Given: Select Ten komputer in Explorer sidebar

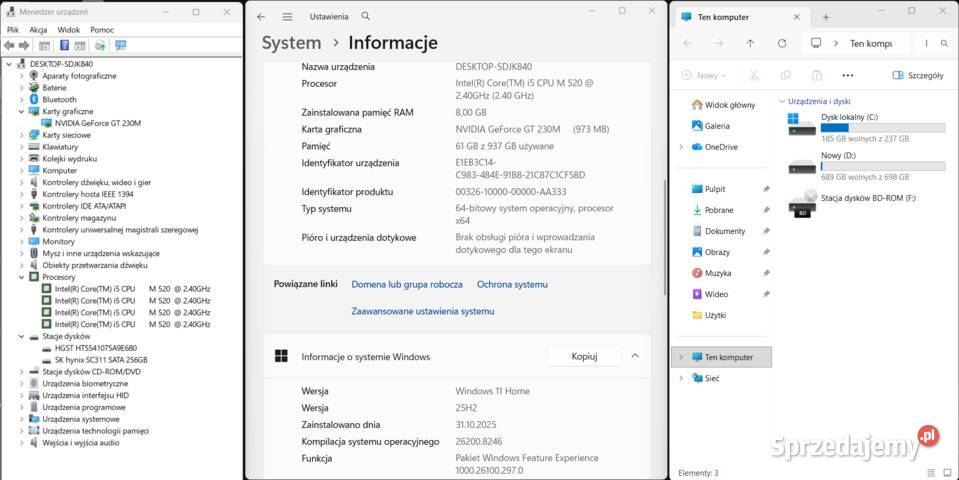Looking at the screenshot, I should coord(721,357).
